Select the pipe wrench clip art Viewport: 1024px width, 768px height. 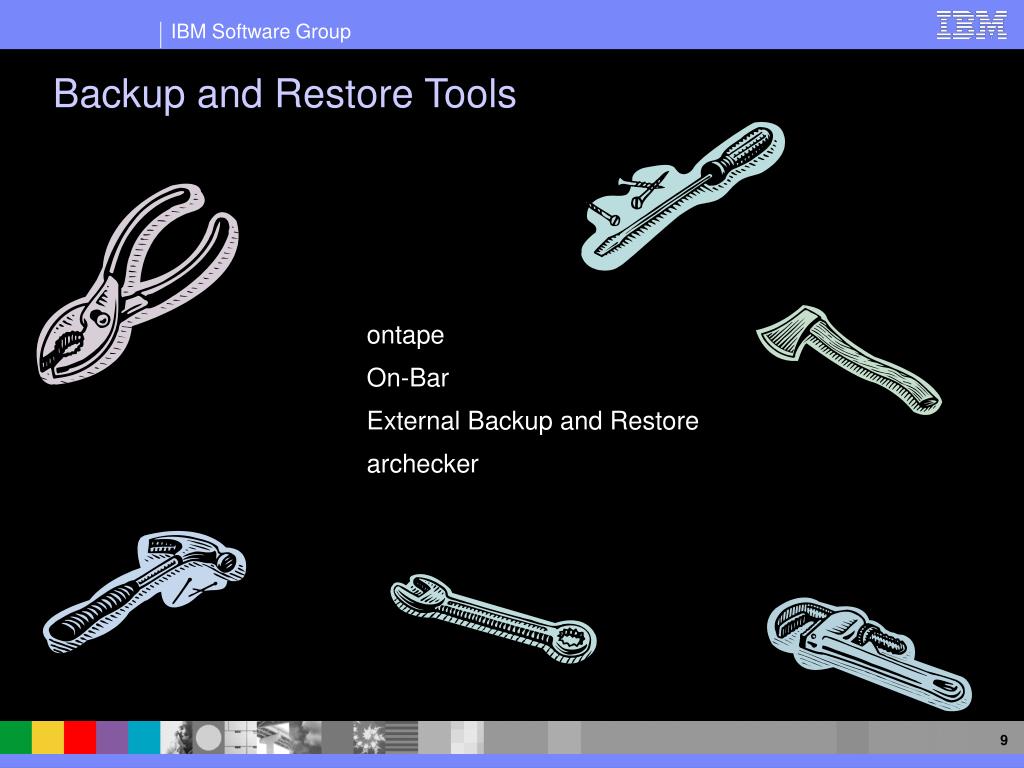tap(869, 654)
